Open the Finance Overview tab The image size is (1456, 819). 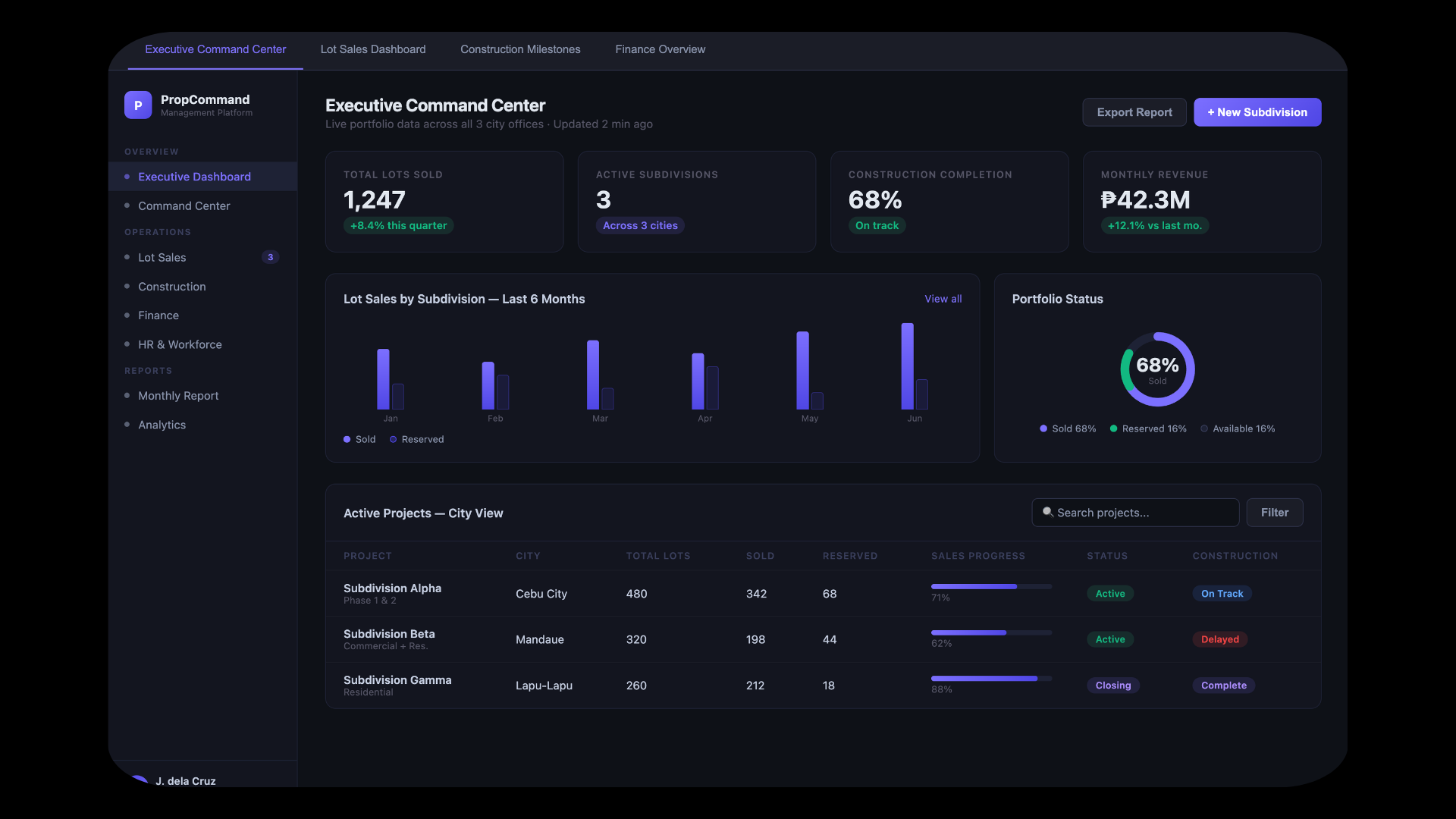pyautogui.click(x=660, y=49)
